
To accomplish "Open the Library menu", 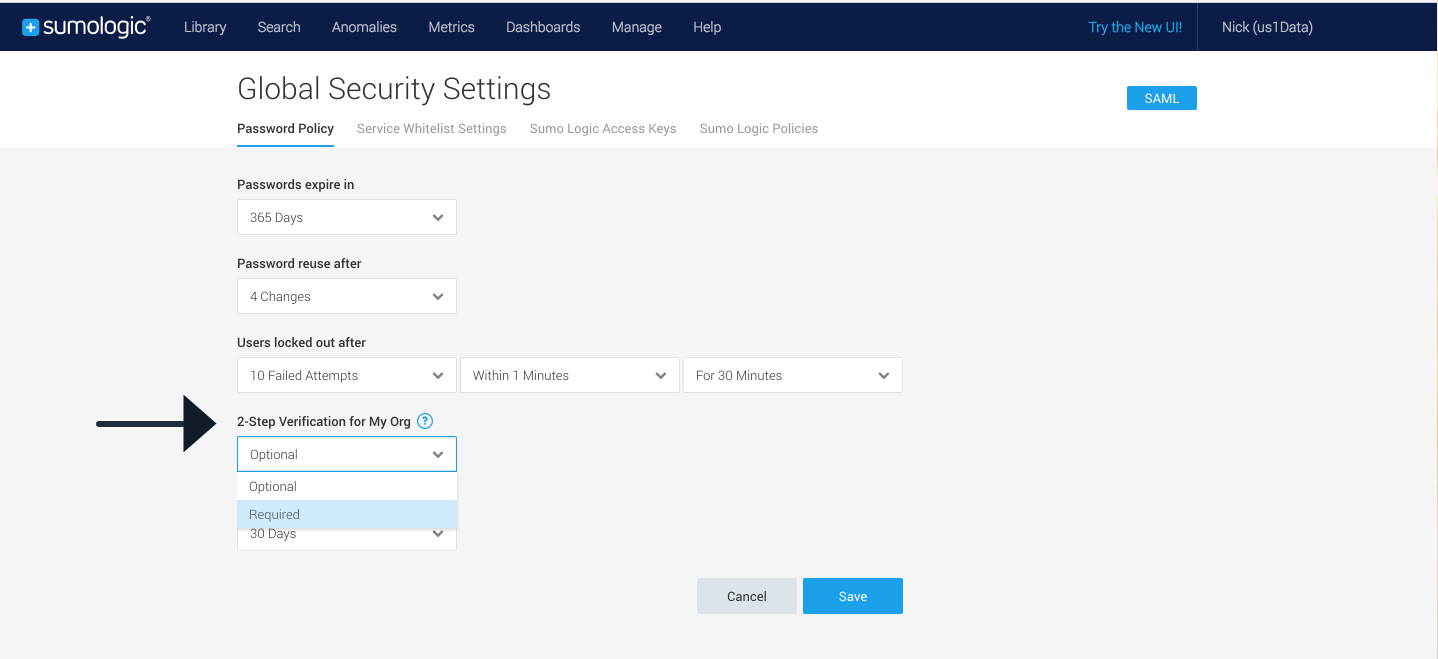I will pos(205,27).
